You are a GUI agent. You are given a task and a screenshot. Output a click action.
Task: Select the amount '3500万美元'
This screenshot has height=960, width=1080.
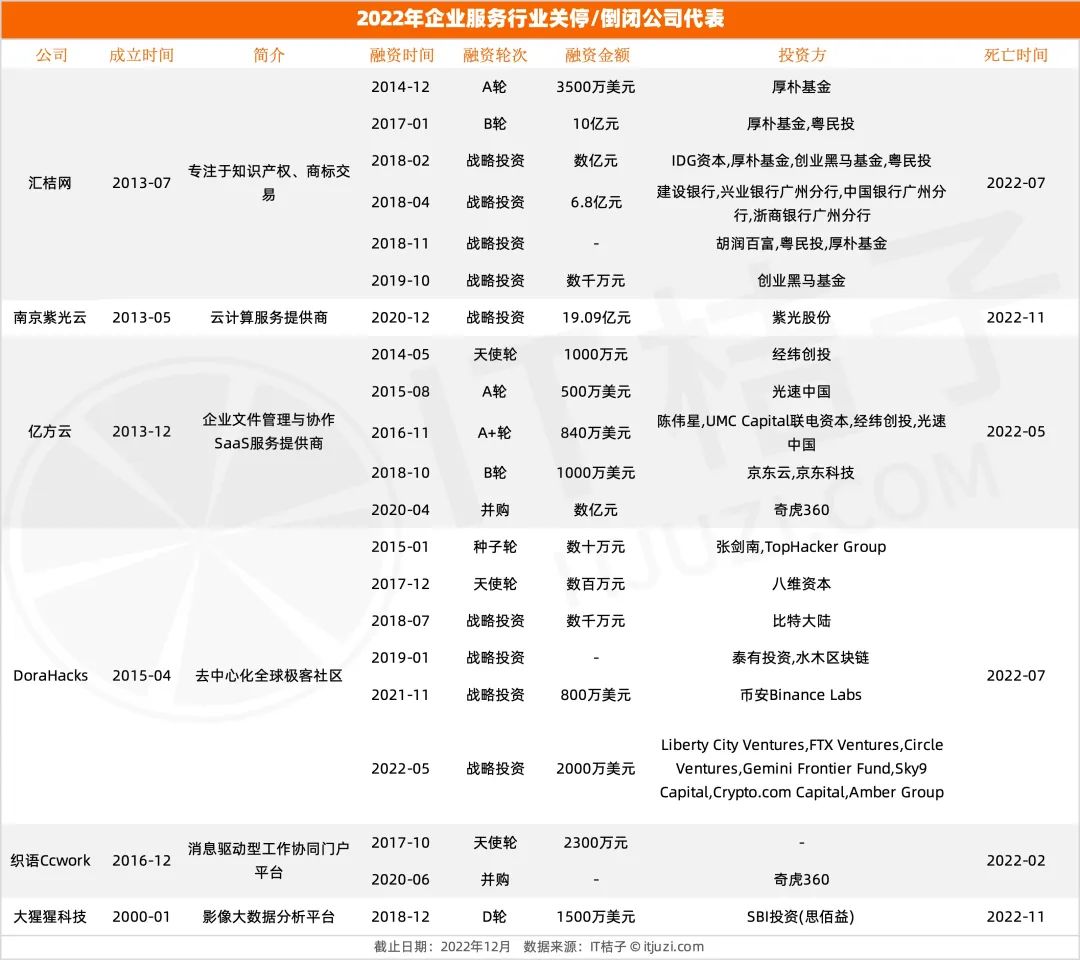tap(596, 87)
